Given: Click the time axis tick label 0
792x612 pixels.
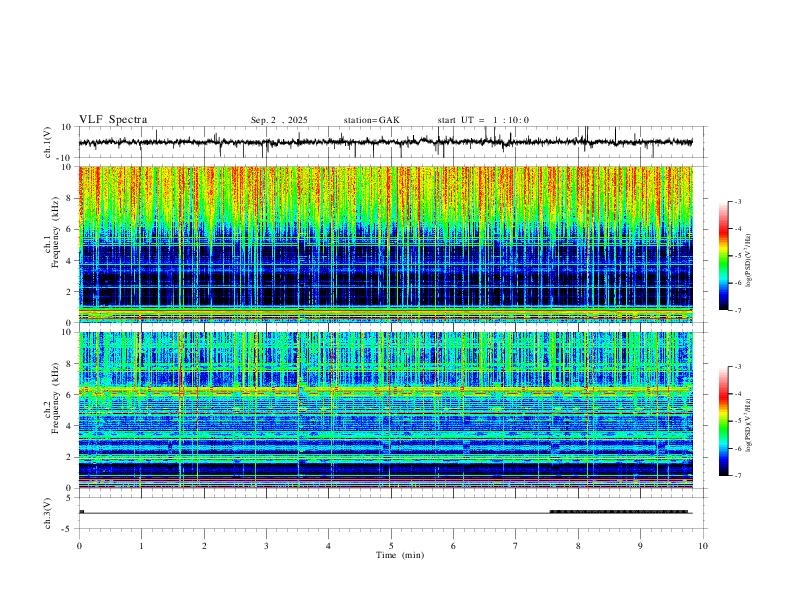Looking at the screenshot, I should (79, 546).
